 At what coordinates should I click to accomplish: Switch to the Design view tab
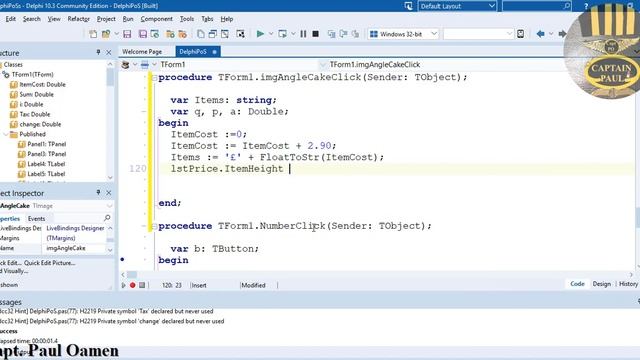(602, 284)
